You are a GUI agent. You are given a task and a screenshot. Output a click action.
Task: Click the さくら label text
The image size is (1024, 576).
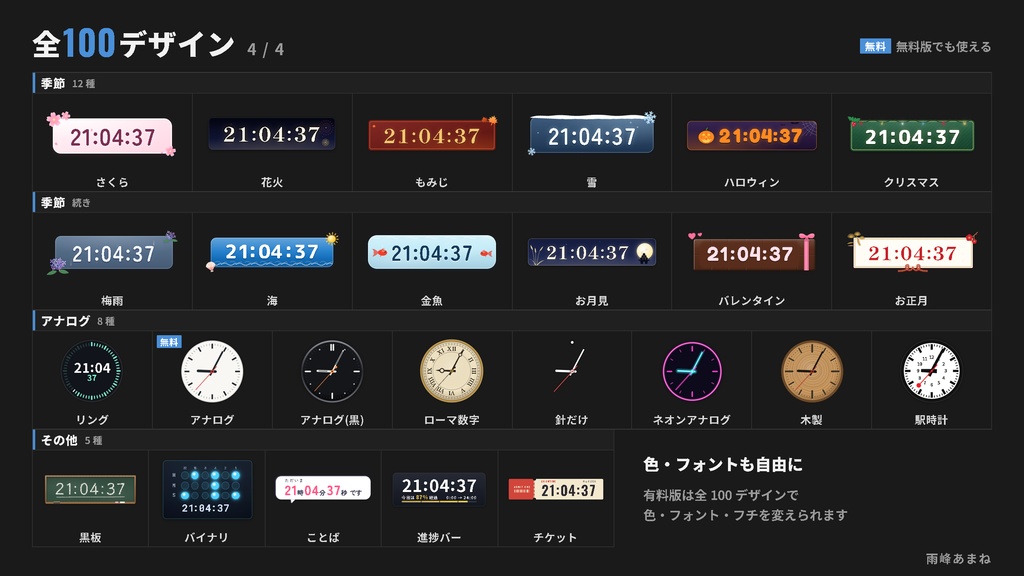coord(112,182)
